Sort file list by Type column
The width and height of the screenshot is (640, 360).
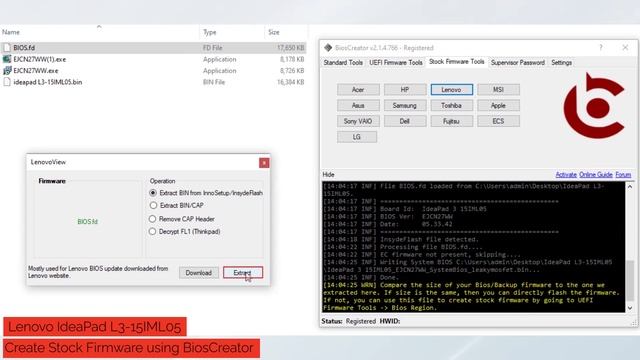pos(210,32)
